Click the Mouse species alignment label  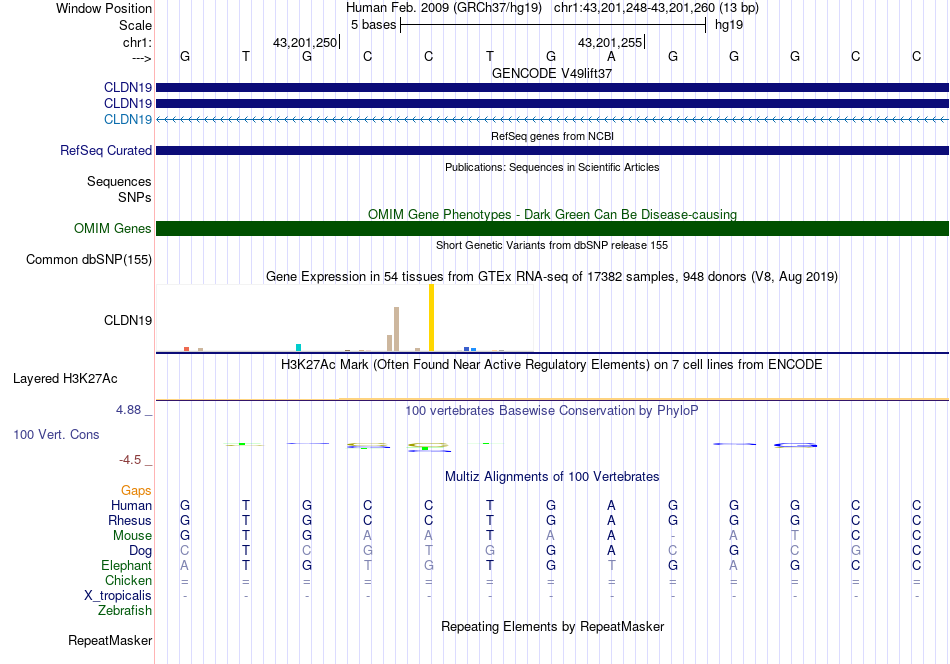[132, 536]
